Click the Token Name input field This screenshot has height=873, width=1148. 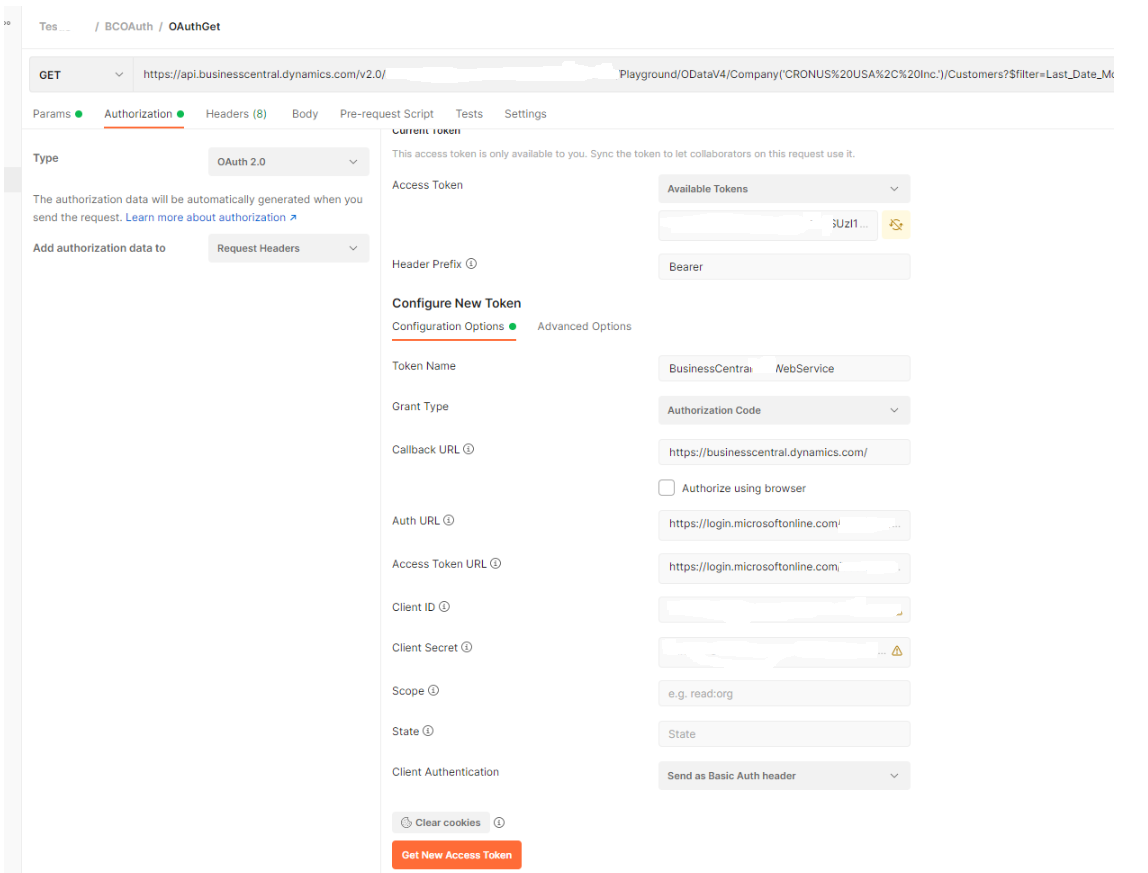click(x=784, y=368)
